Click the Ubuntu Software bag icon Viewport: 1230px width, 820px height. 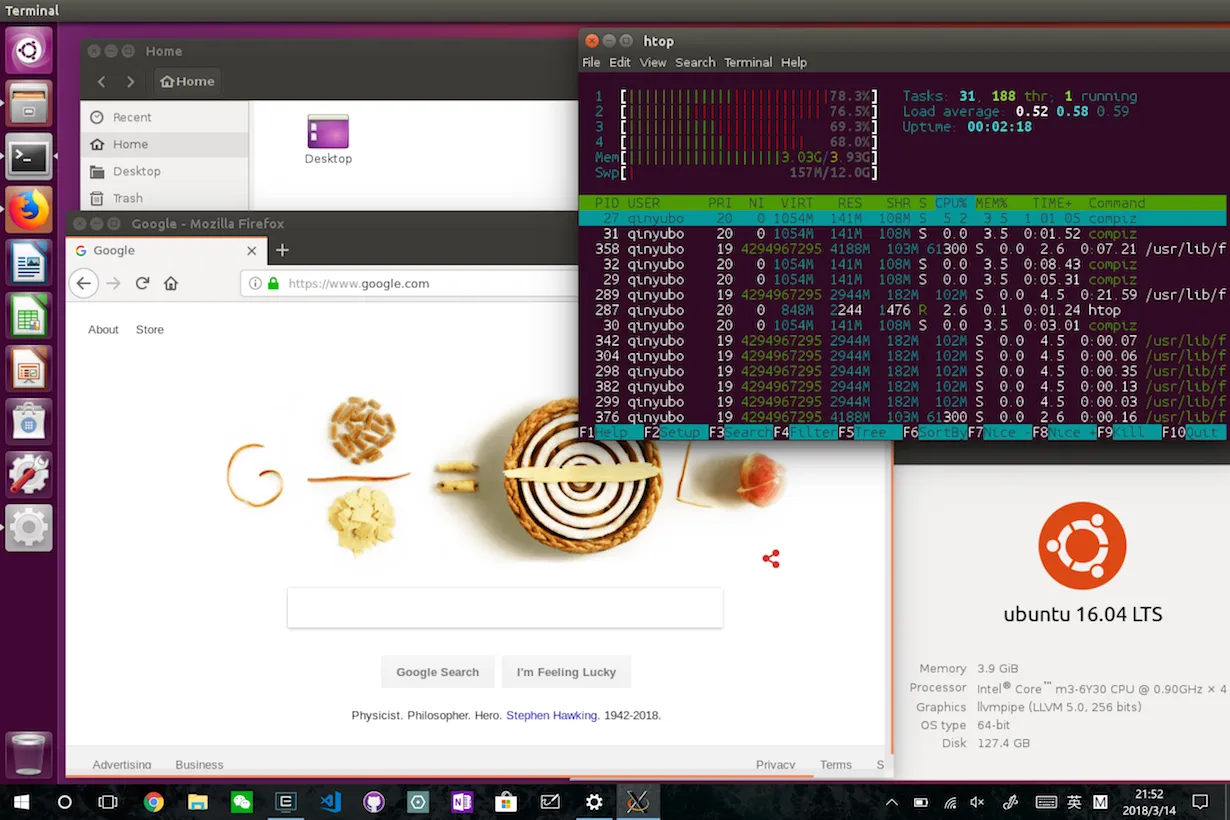pyautogui.click(x=29, y=421)
